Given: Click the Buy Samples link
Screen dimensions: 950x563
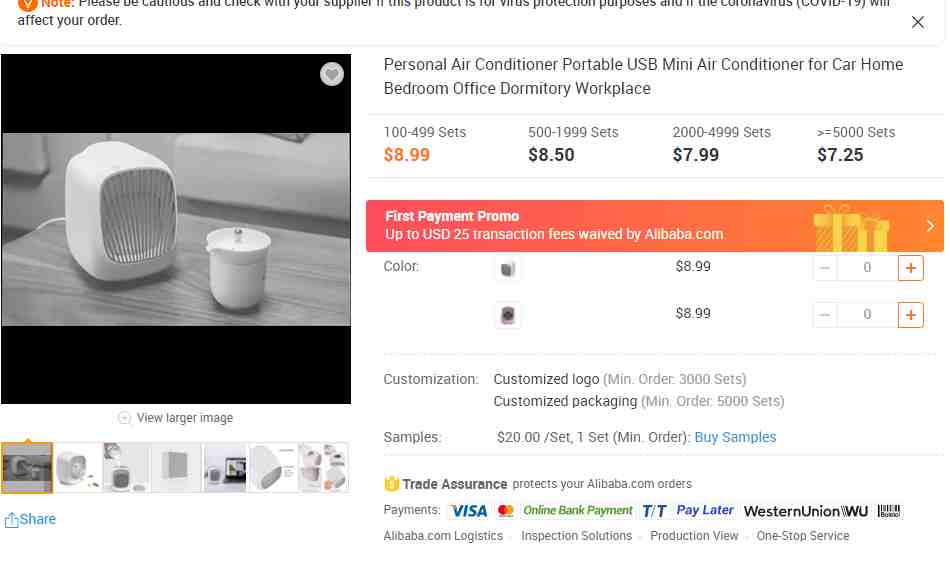Looking at the screenshot, I should click(x=735, y=437).
